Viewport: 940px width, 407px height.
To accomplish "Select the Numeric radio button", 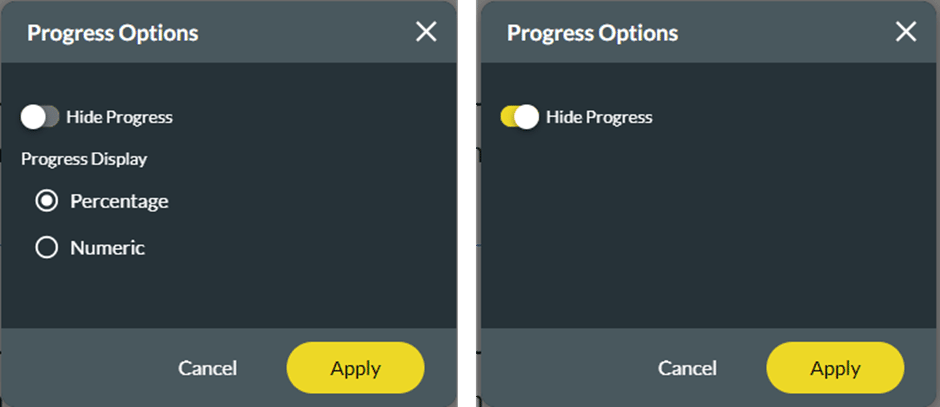I will point(46,248).
